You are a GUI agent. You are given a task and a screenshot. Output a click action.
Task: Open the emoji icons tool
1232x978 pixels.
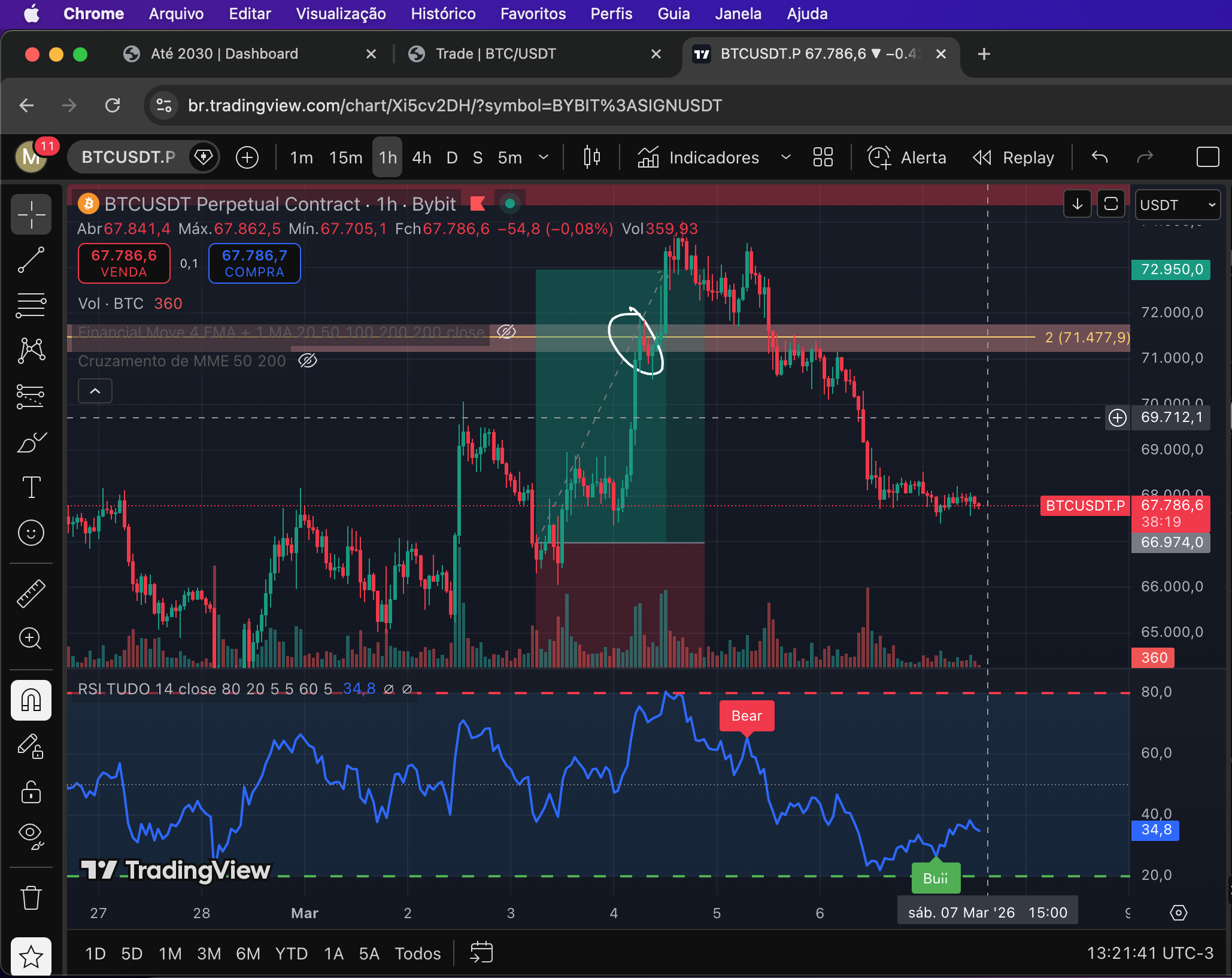click(x=31, y=533)
